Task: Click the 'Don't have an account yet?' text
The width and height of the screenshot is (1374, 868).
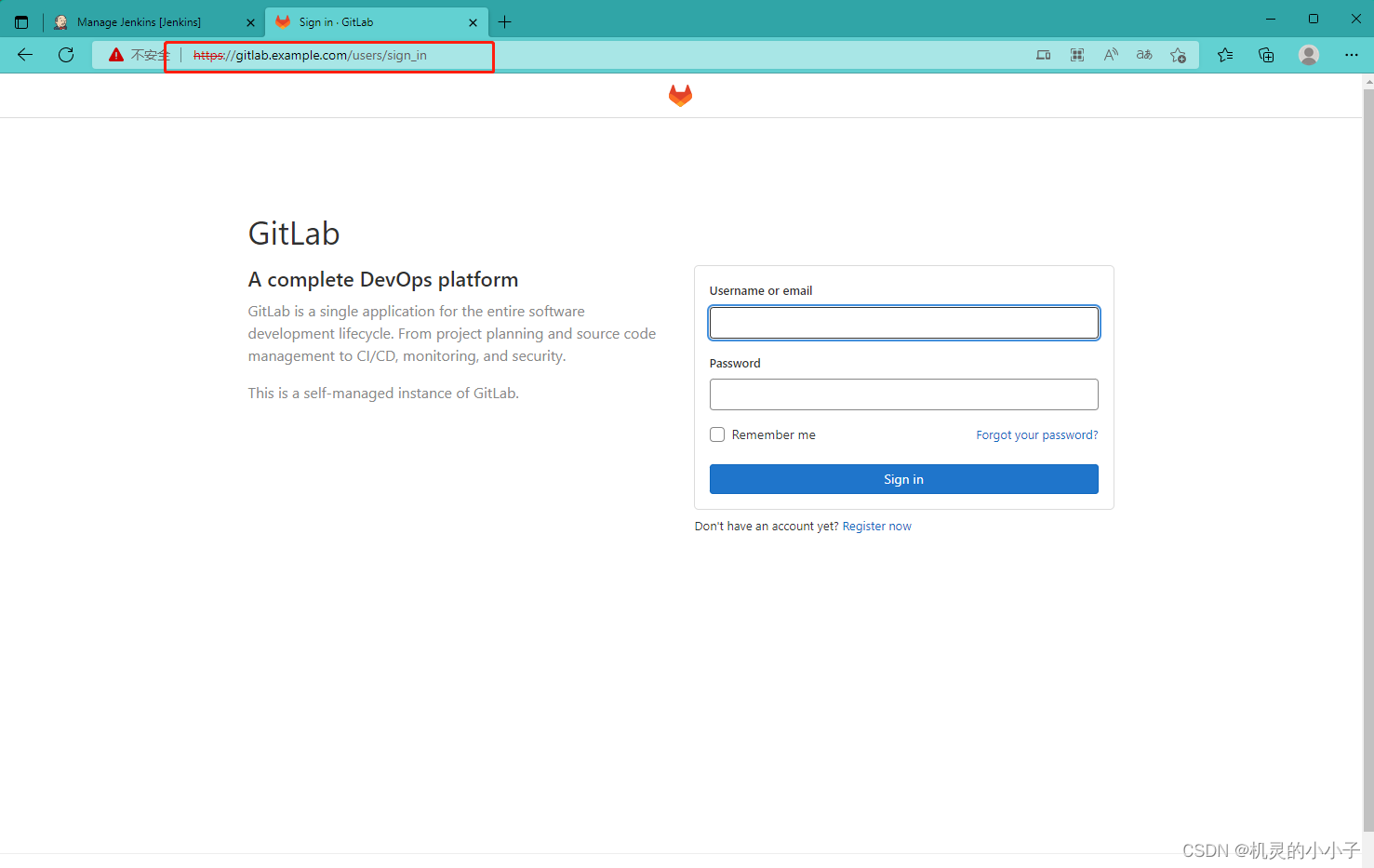Action: [x=767, y=527]
